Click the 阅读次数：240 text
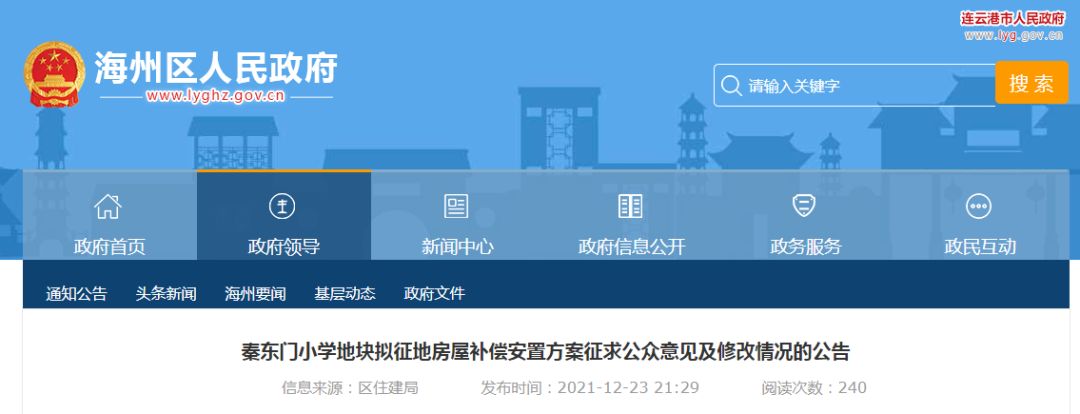Screen dimensions: 1080x414 coord(813,388)
